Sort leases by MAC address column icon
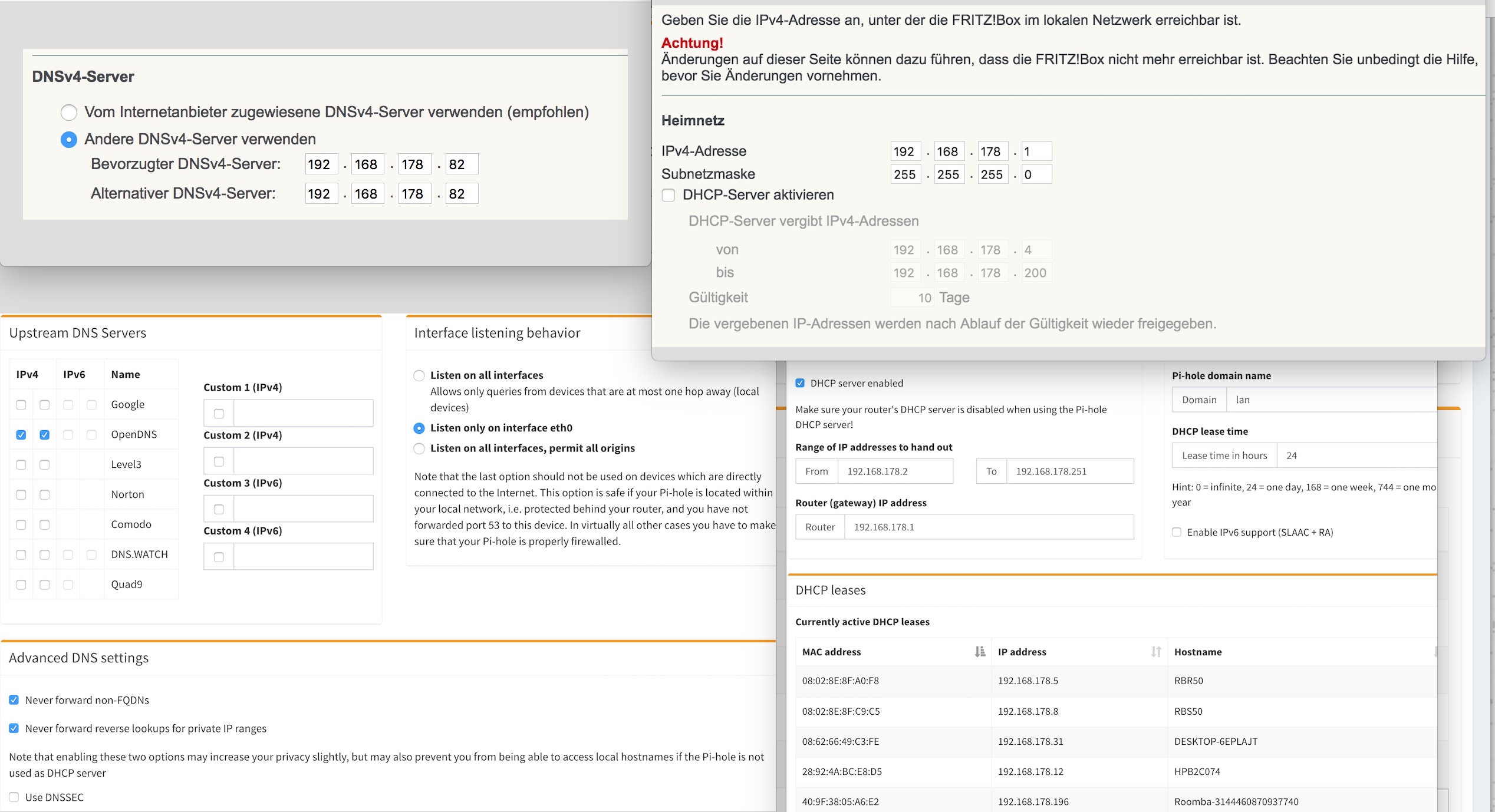Image resolution: width=1495 pixels, height=812 pixels. pos(980,652)
